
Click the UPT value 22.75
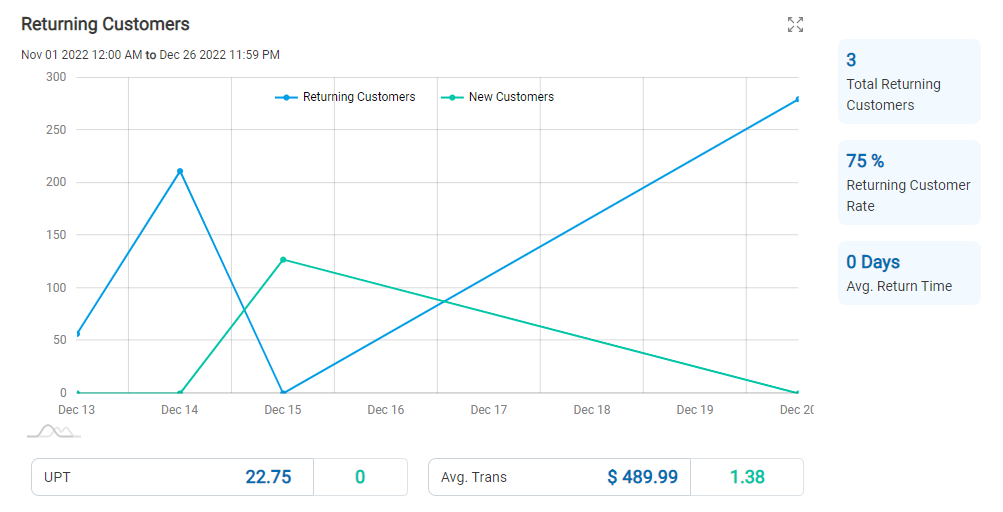coord(268,477)
